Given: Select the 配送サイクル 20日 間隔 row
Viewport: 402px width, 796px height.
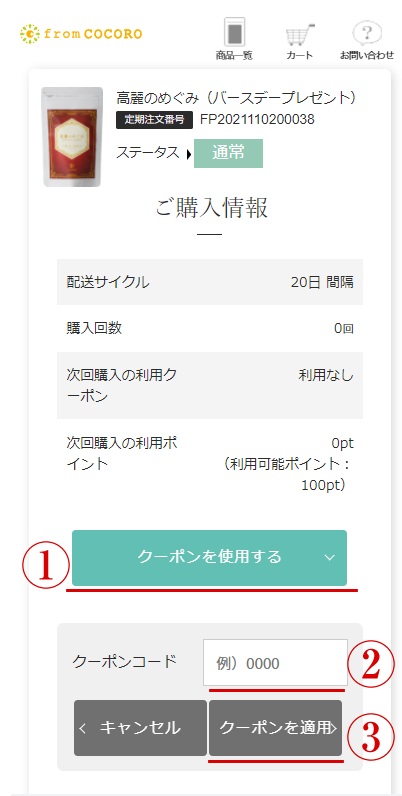Looking at the screenshot, I should (x=210, y=282).
